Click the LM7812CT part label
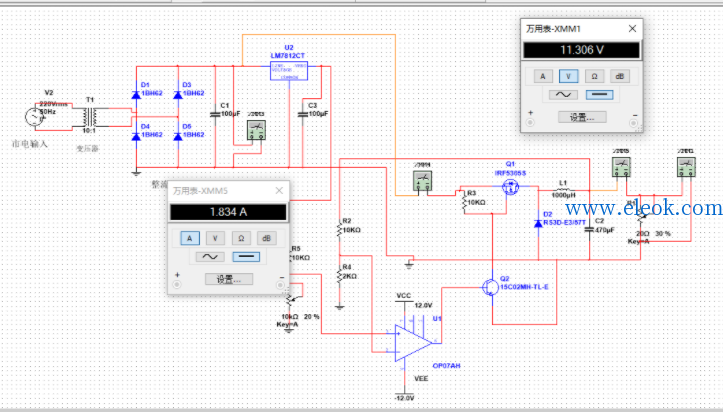This screenshot has height=412, width=723. tap(288, 55)
